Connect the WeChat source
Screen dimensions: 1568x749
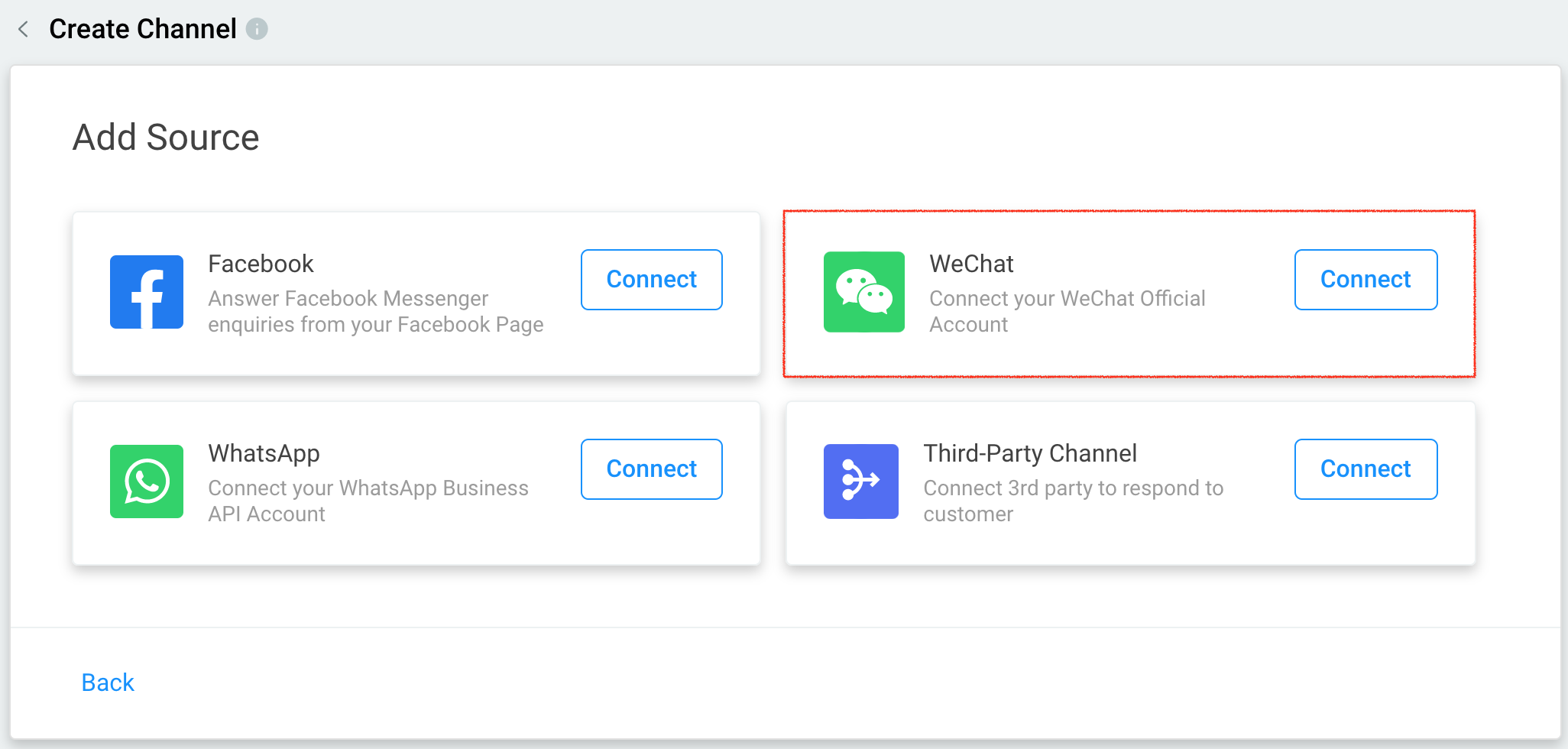click(1366, 280)
